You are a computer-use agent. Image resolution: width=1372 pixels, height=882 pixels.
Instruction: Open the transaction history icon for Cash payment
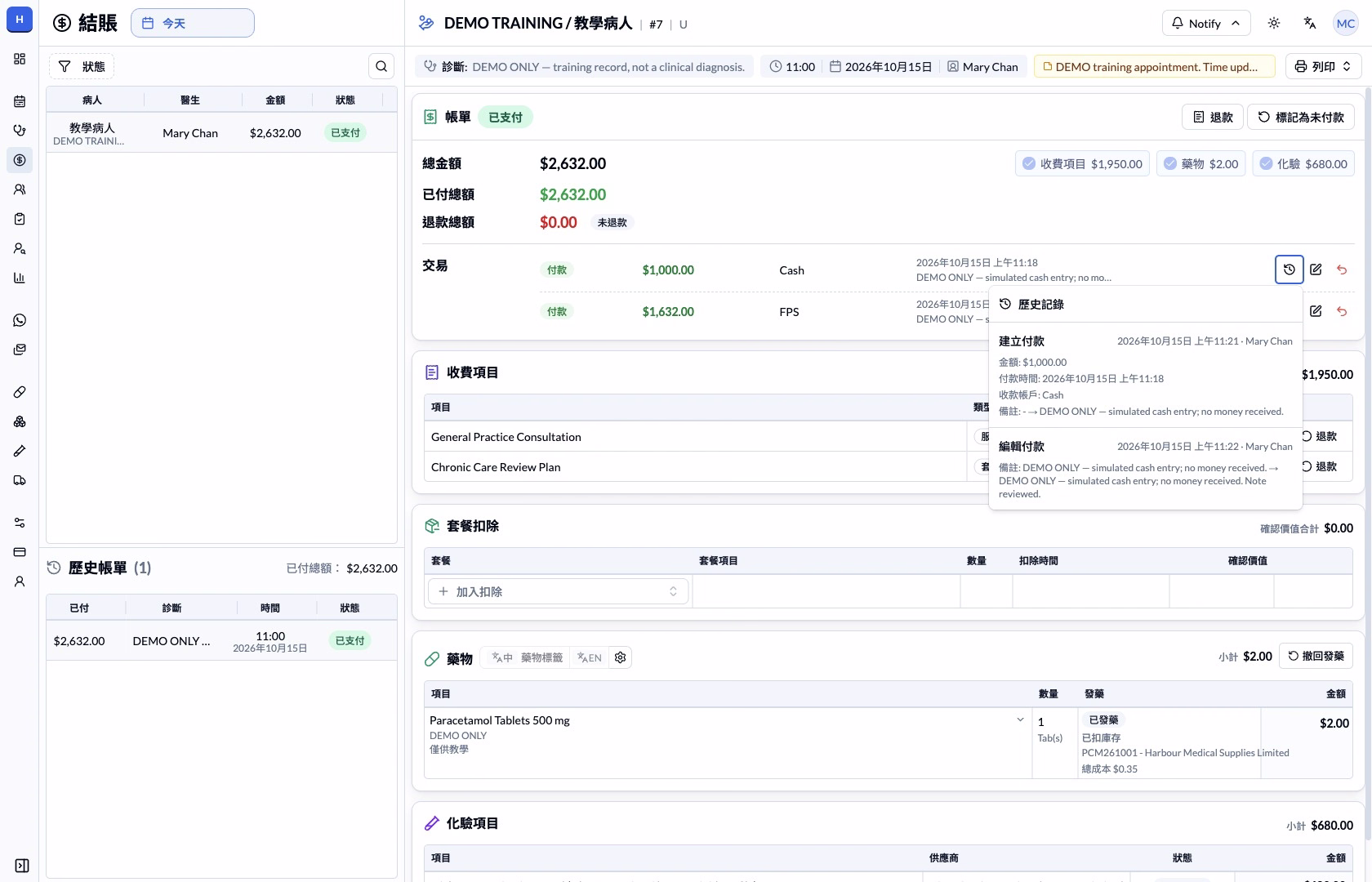pyautogui.click(x=1289, y=269)
